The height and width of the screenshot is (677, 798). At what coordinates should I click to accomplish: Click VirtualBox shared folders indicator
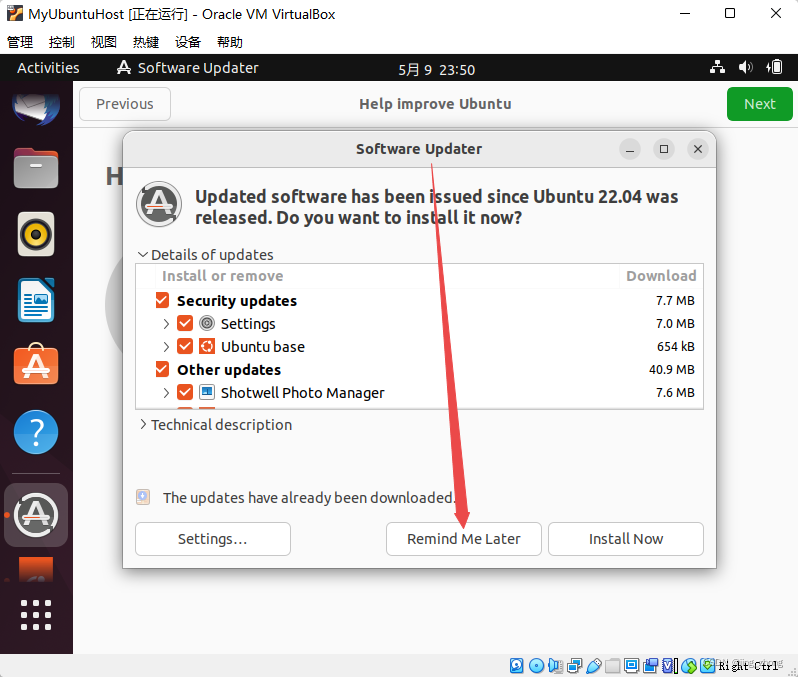tap(613, 665)
